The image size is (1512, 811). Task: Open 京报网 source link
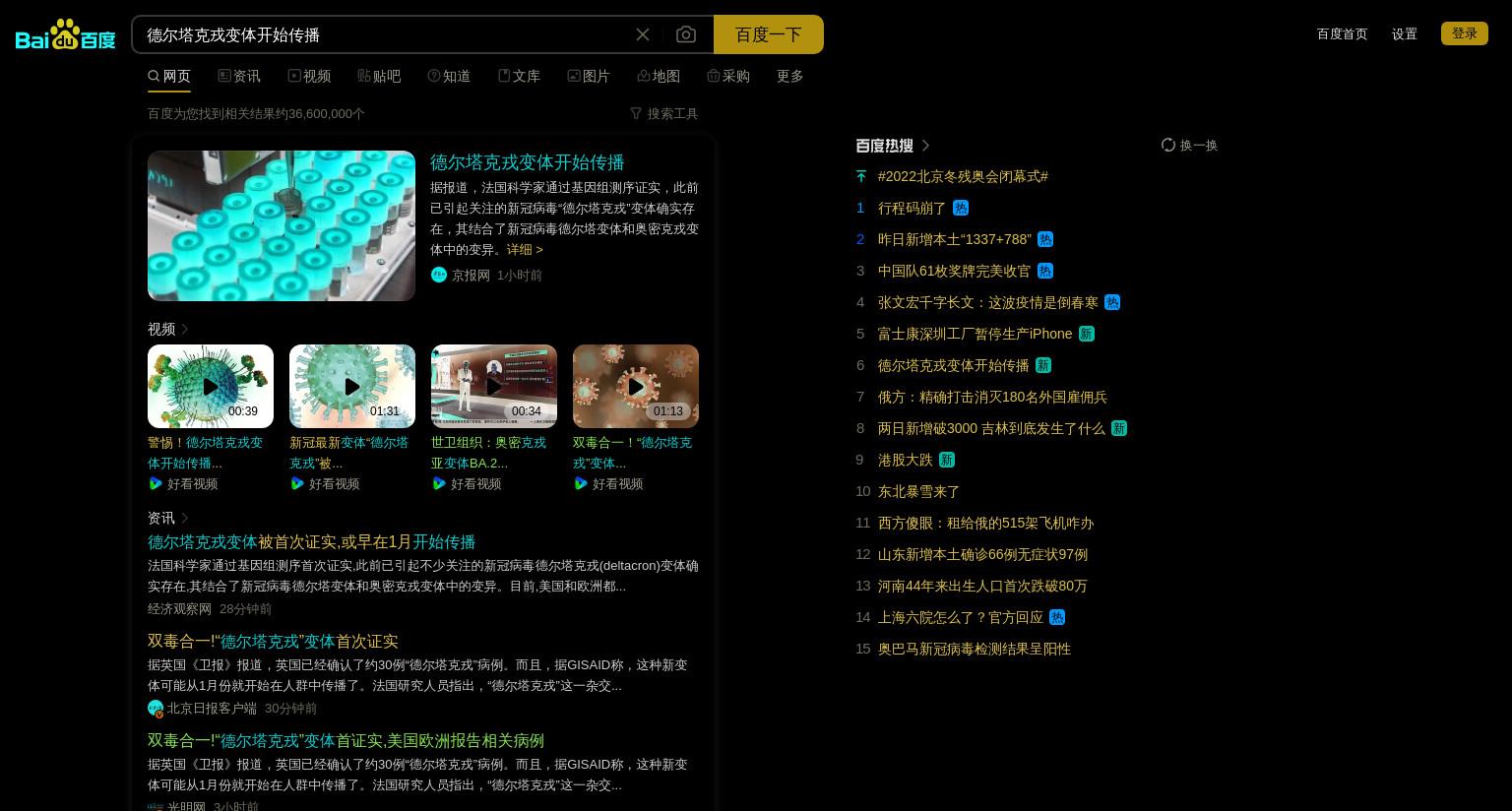[x=471, y=275]
